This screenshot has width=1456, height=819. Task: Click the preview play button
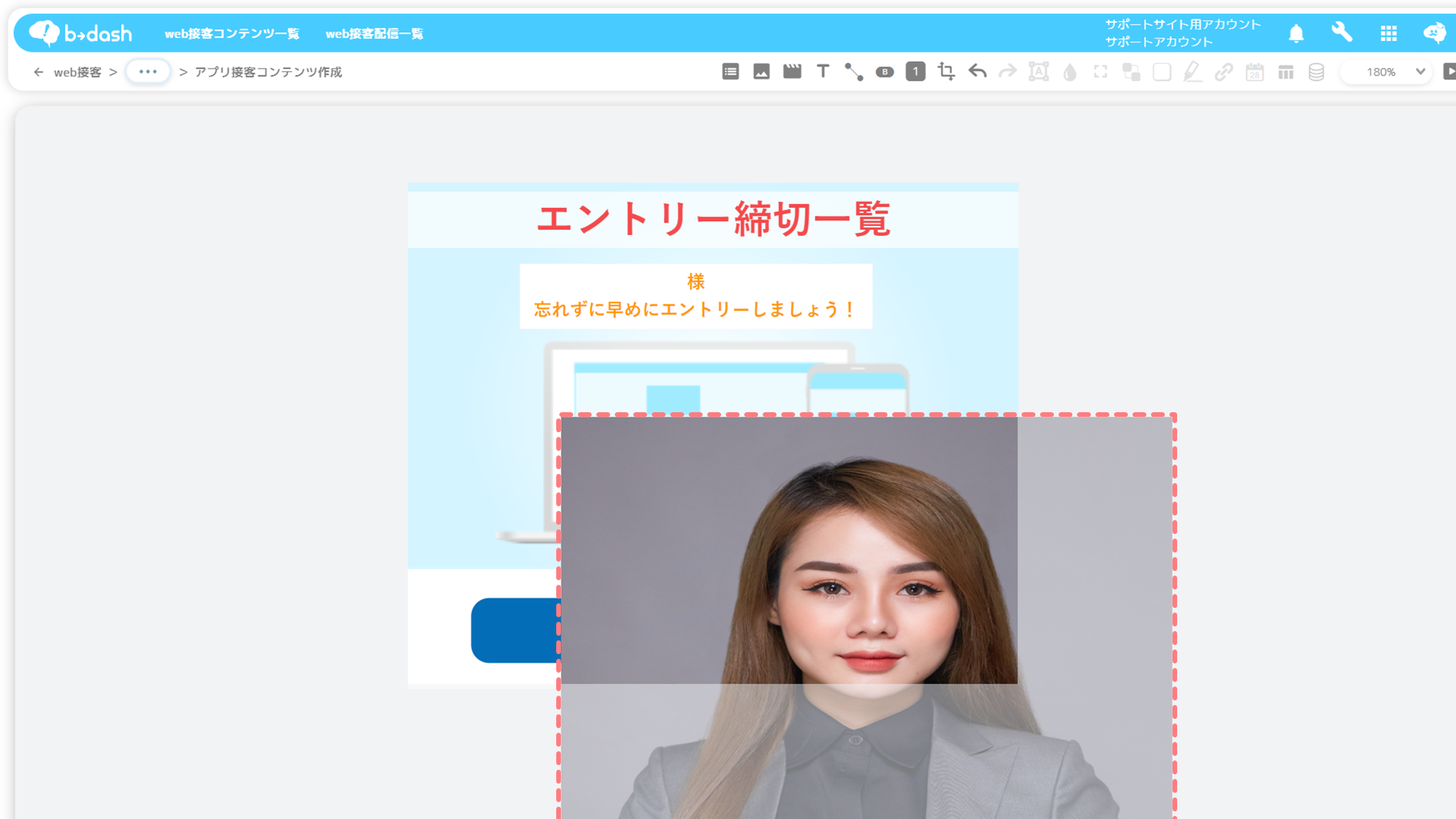click(1449, 72)
